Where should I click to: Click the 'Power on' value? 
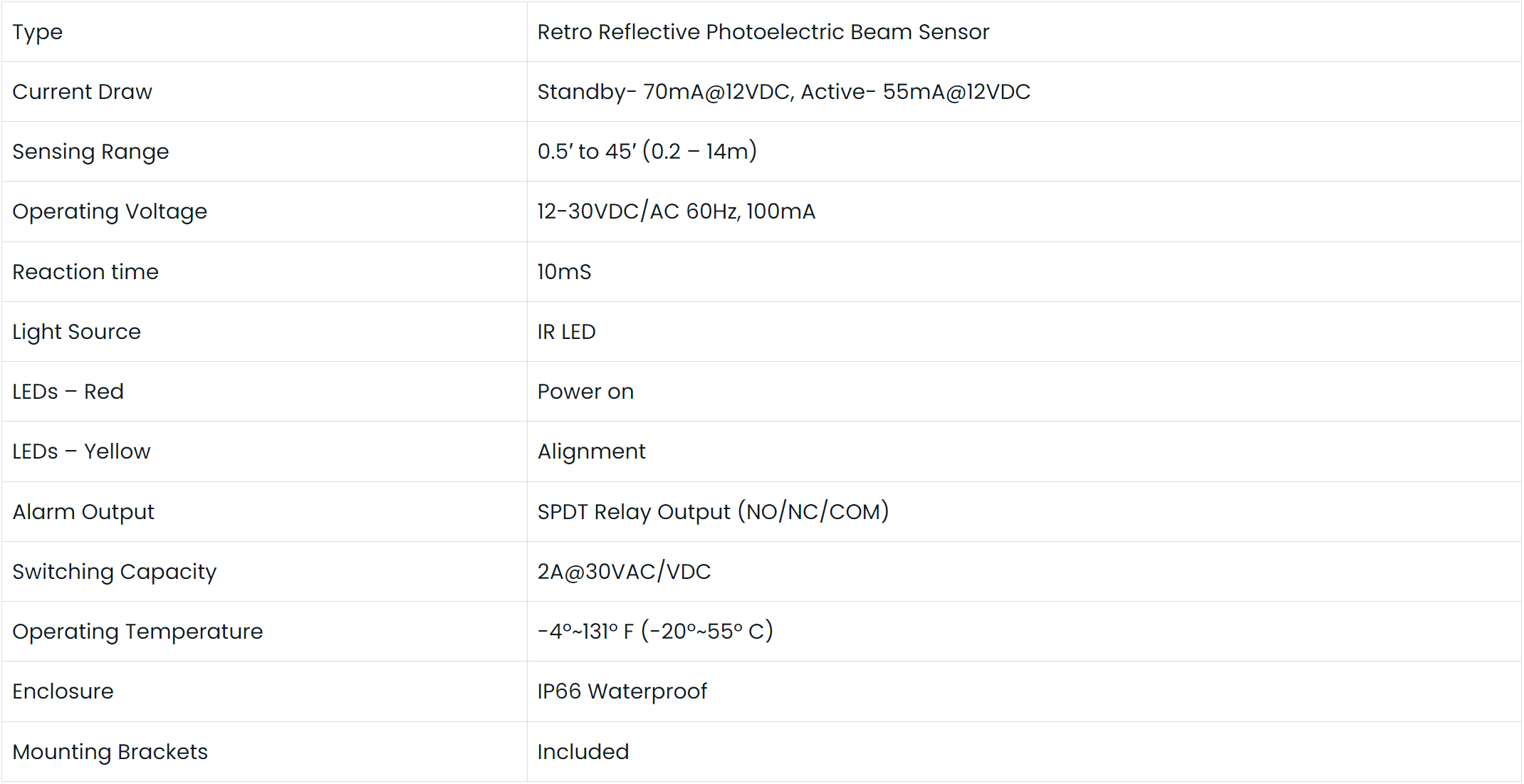pos(585,392)
